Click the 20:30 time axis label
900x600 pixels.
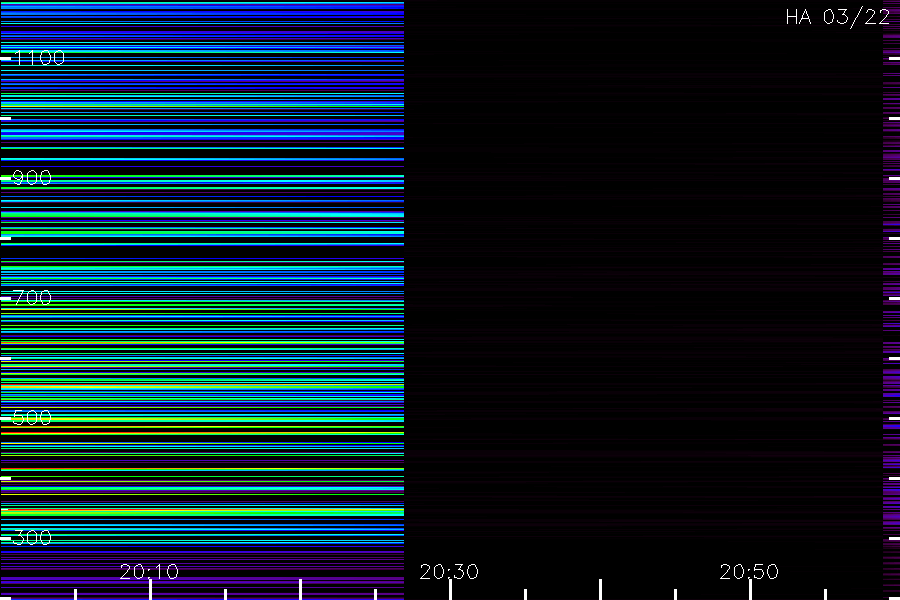coord(449,572)
